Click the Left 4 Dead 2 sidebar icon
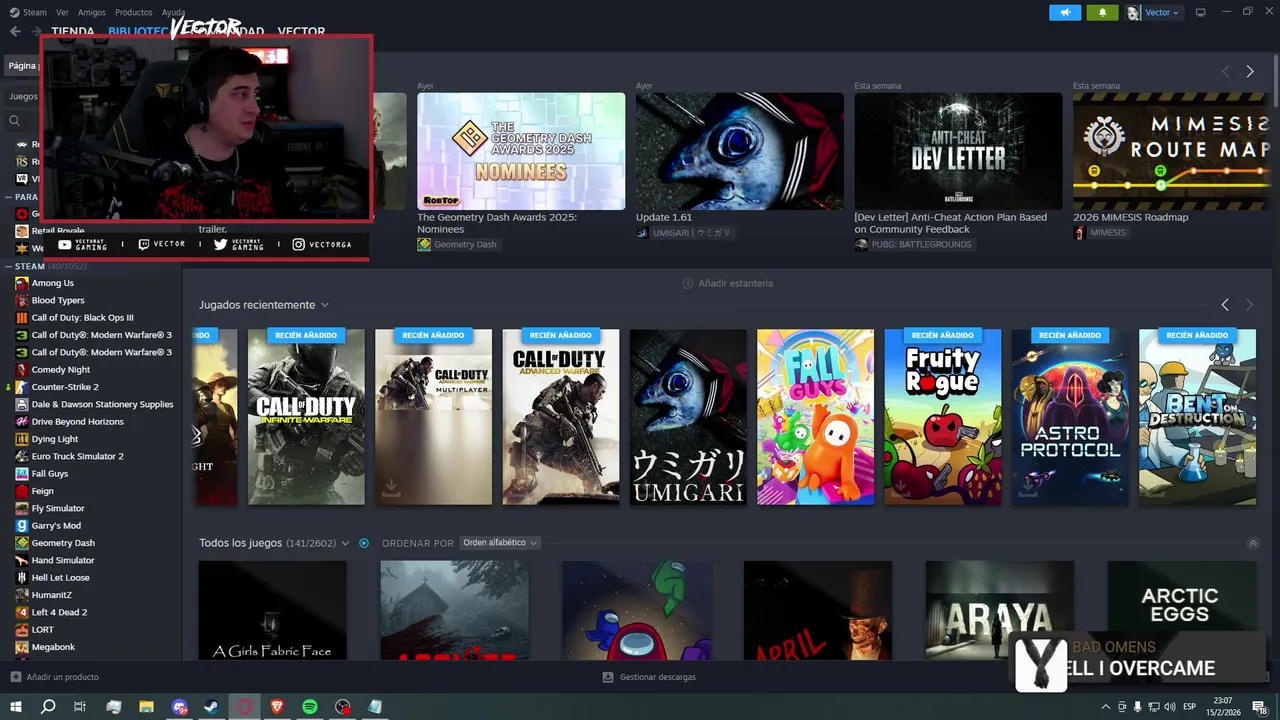The image size is (1280, 720). tap(21, 612)
